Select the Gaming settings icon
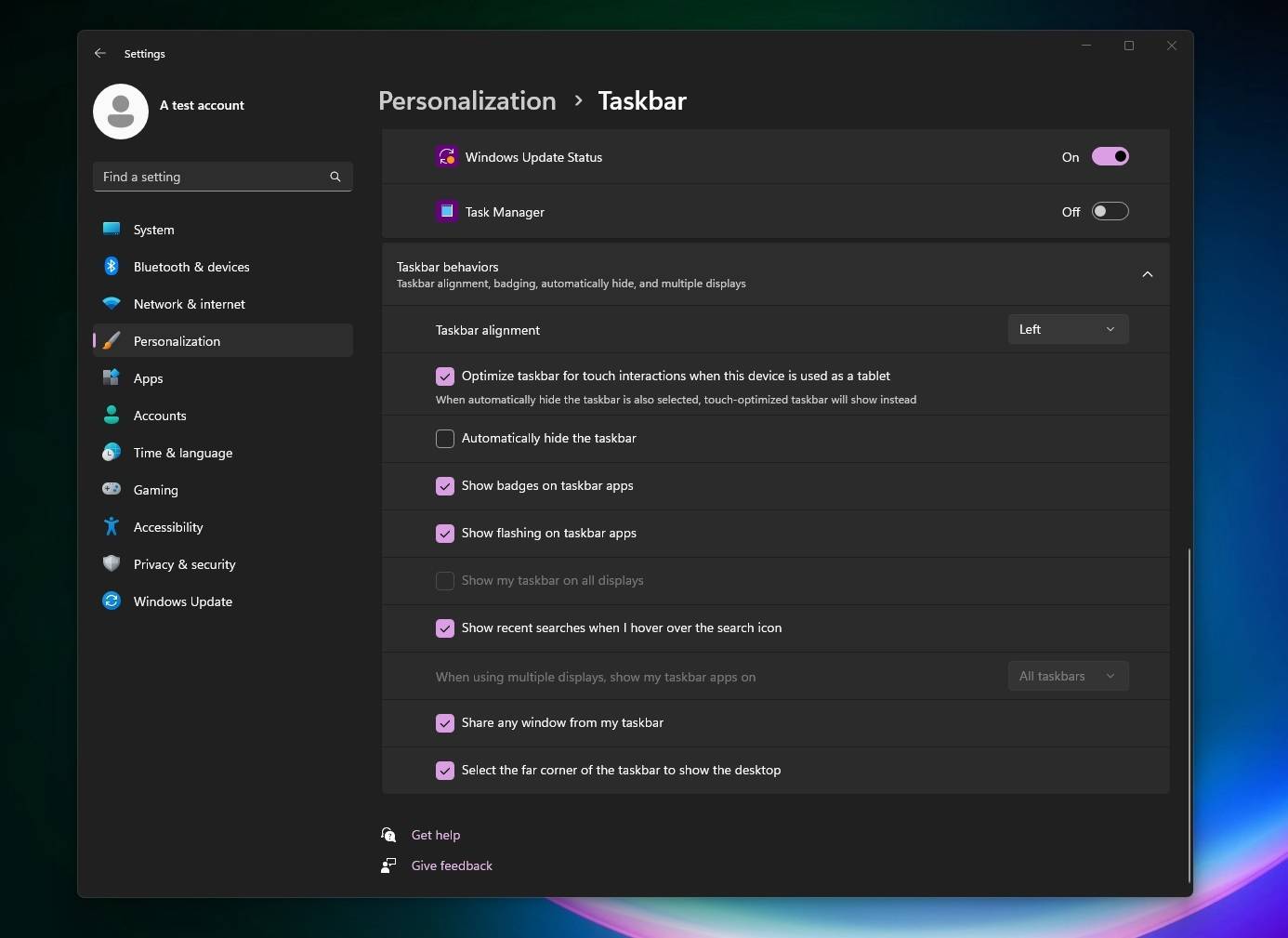The height and width of the screenshot is (938, 1288). pyautogui.click(x=112, y=490)
